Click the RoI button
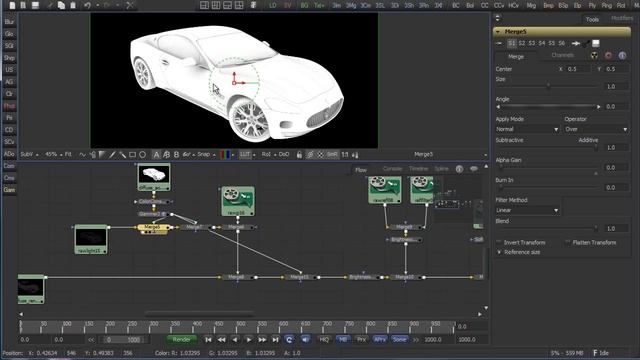Viewport: 640px width, 360px height. tap(266, 155)
